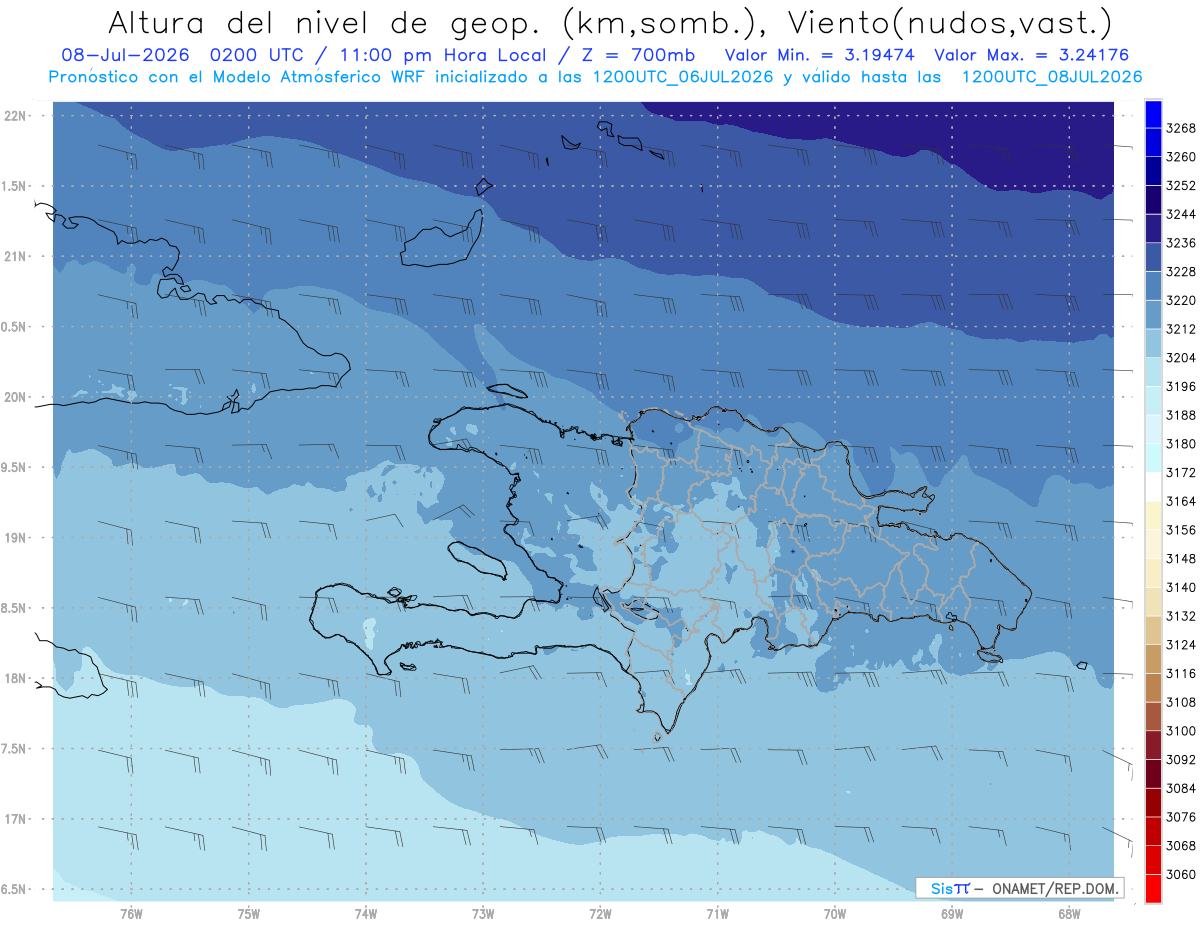Image resolution: width=1200 pixels, height=927 pixels.
Task: Click the '3244' colorbar value
Action: (x=1180, y=214)
